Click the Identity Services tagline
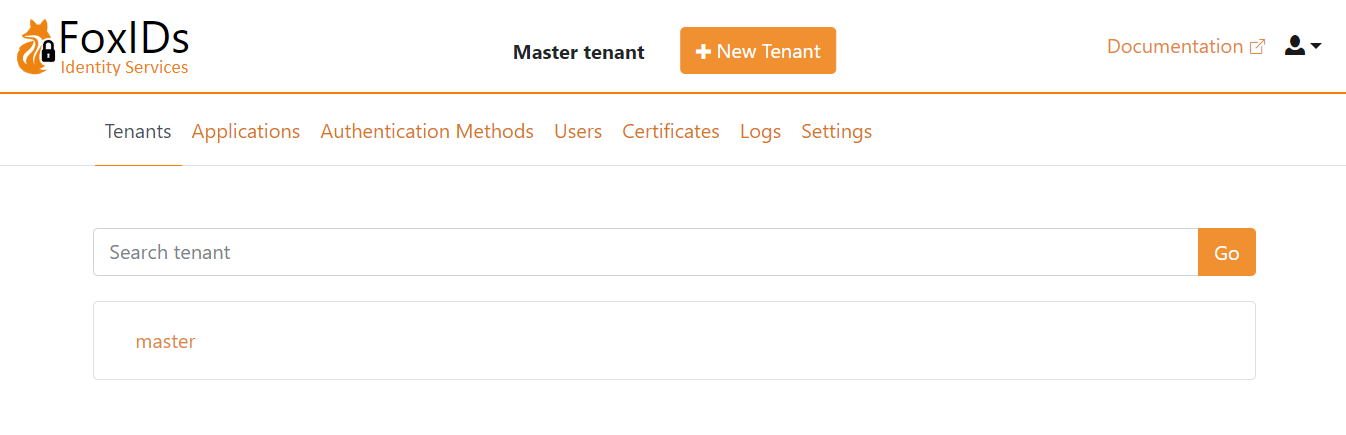This screenshot has width=1346, height=435. point(124,68)
